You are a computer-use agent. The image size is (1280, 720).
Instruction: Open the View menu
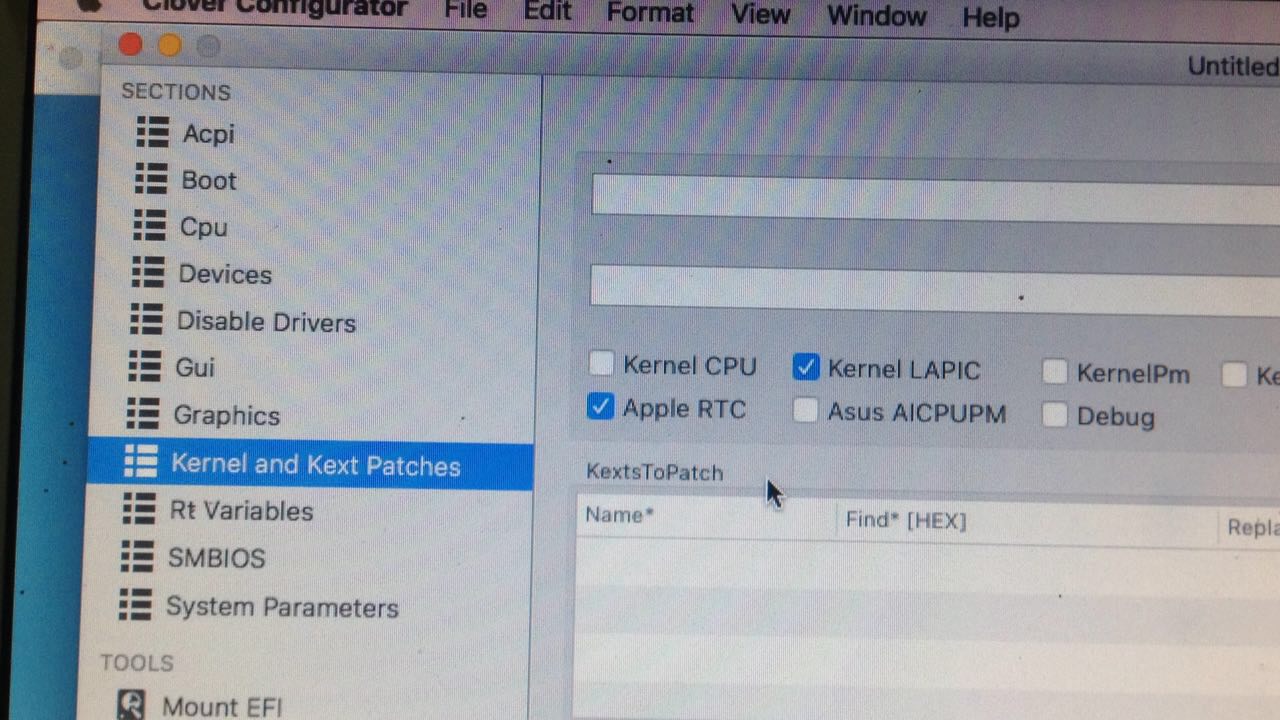(762, 14)
